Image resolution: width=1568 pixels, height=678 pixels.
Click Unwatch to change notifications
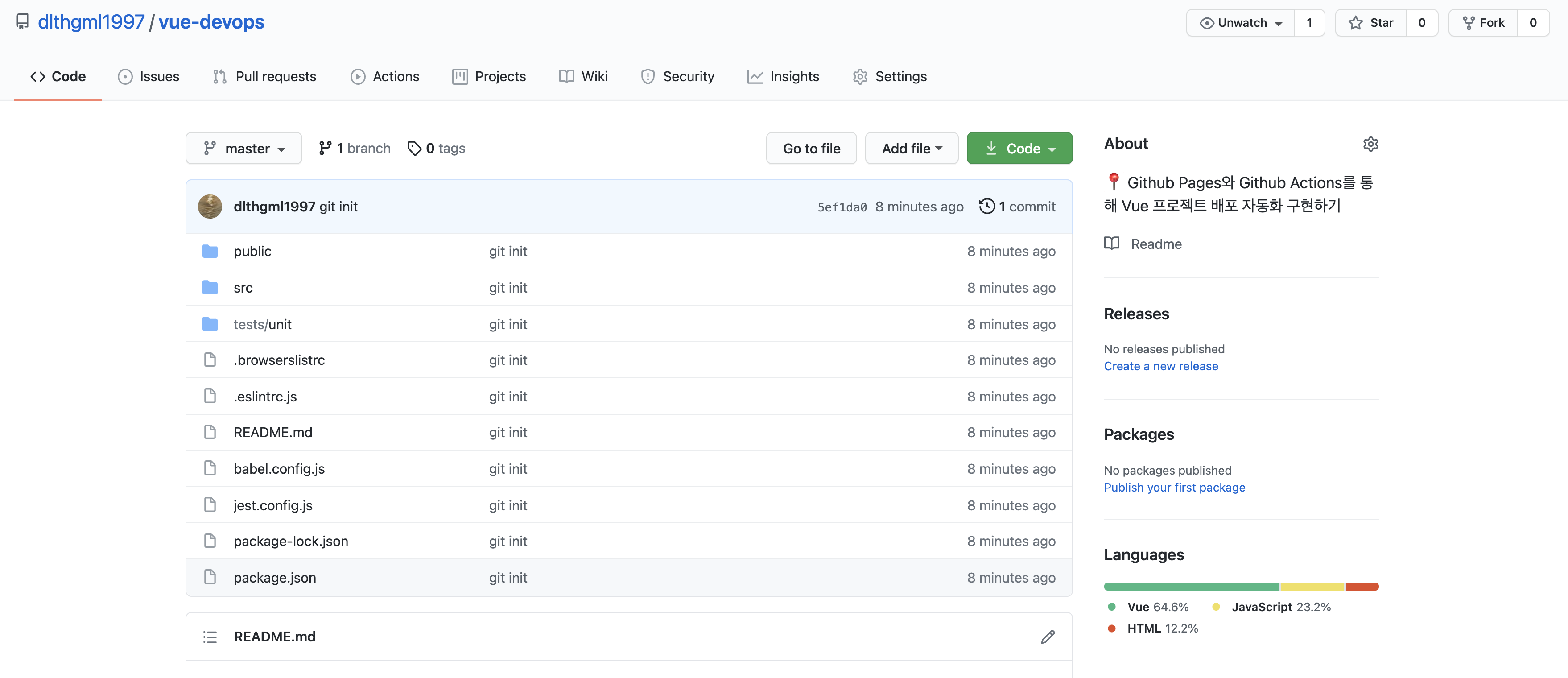1241,22
